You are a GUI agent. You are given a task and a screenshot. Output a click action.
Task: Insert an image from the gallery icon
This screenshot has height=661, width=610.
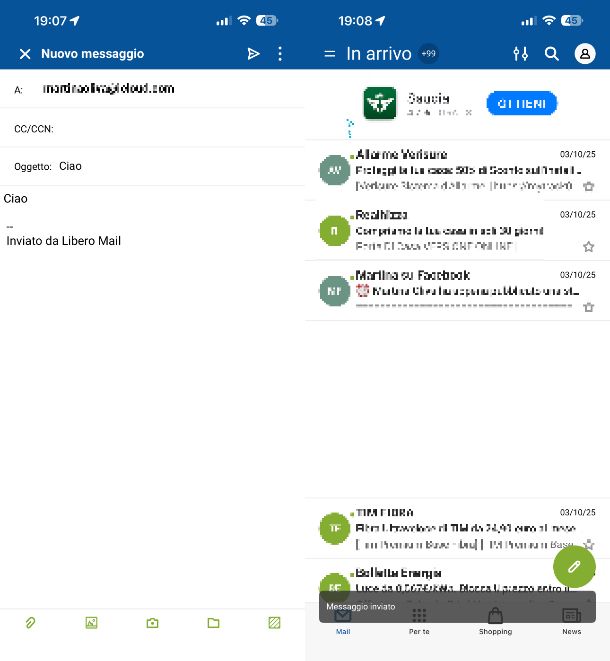[x=91, y=623]
